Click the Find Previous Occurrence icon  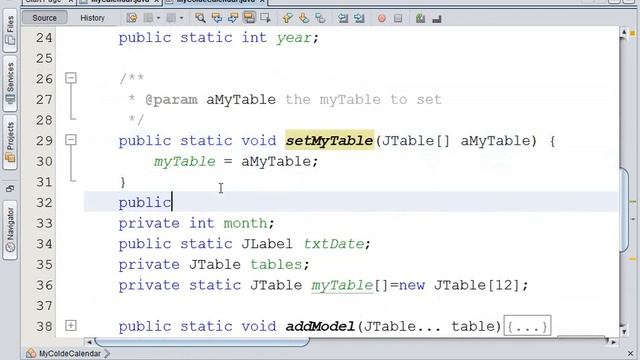[x=216, y=18]
